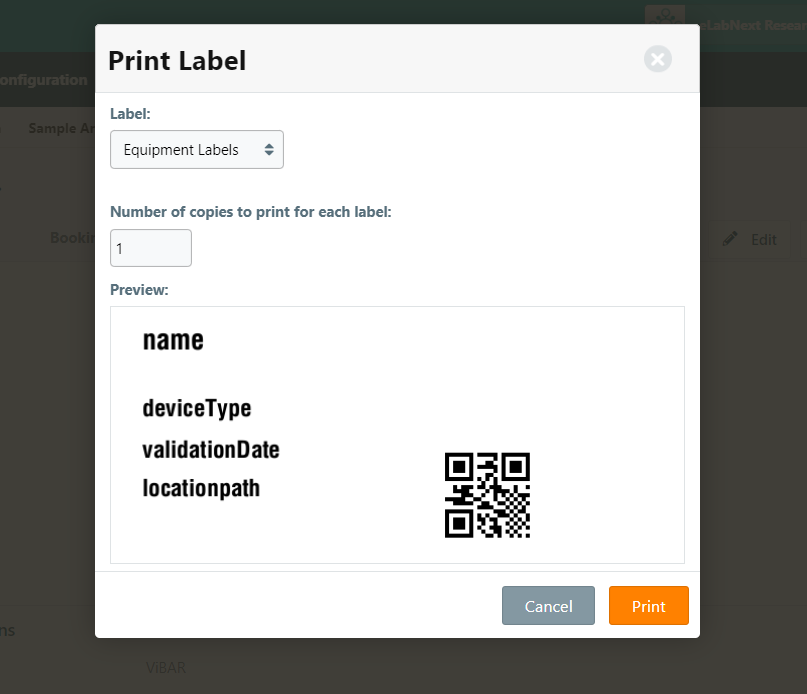Close the Print Label dialog with X
Viewport: 807px width, 694px height.
point(657,59)
